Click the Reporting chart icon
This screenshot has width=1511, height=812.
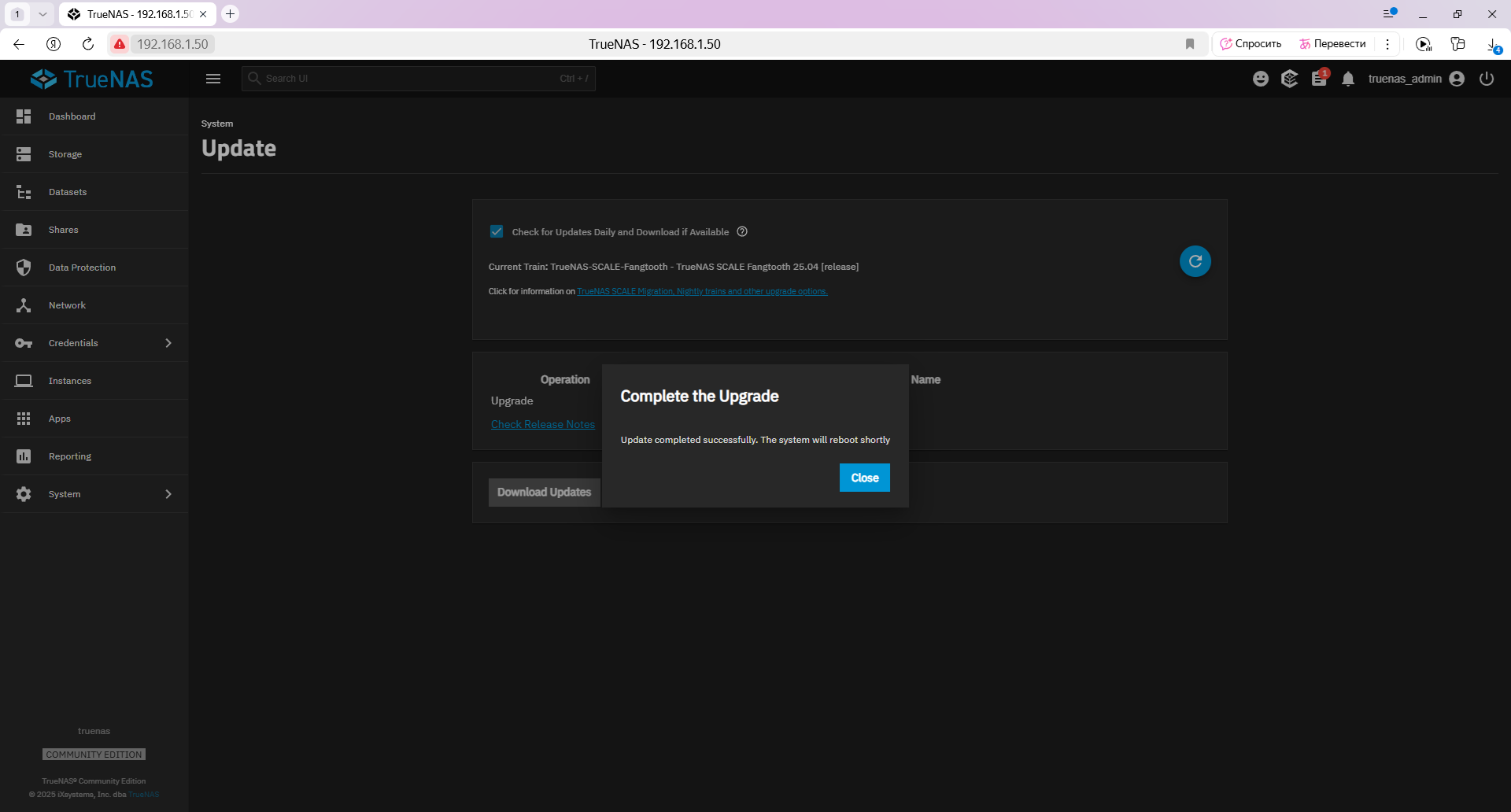(24, 456)
